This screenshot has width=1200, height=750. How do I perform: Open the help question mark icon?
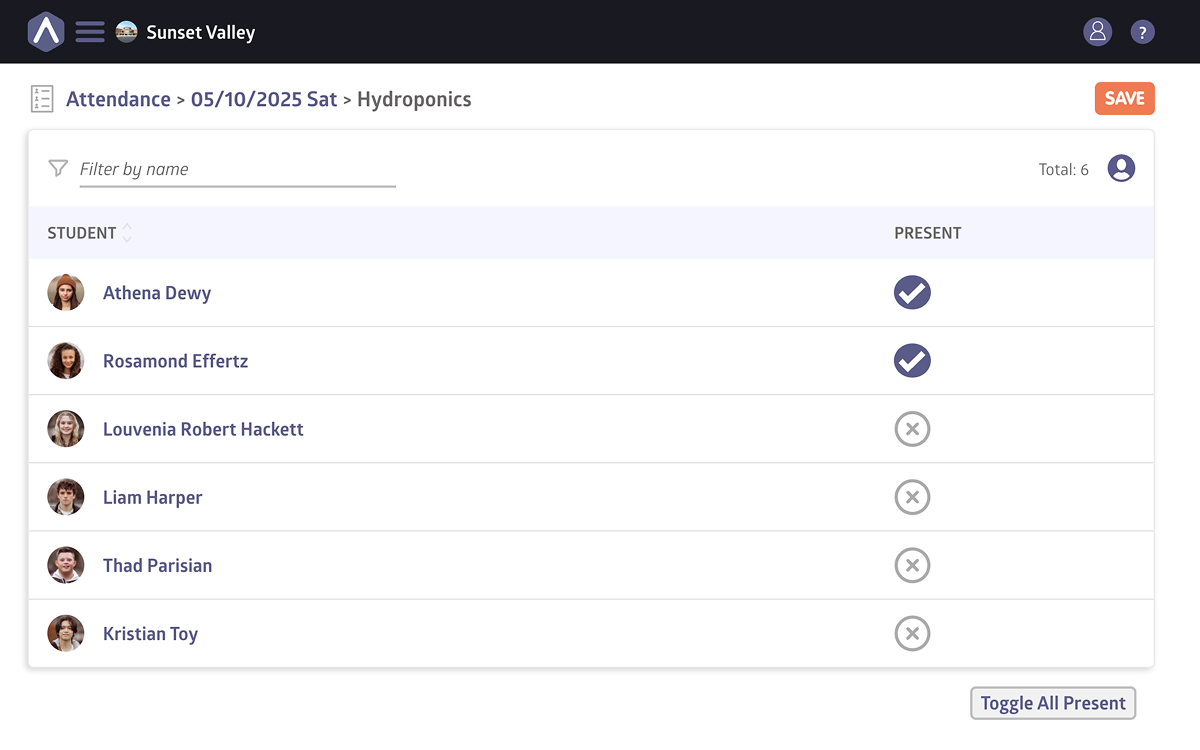click(x=1142, y=32)
